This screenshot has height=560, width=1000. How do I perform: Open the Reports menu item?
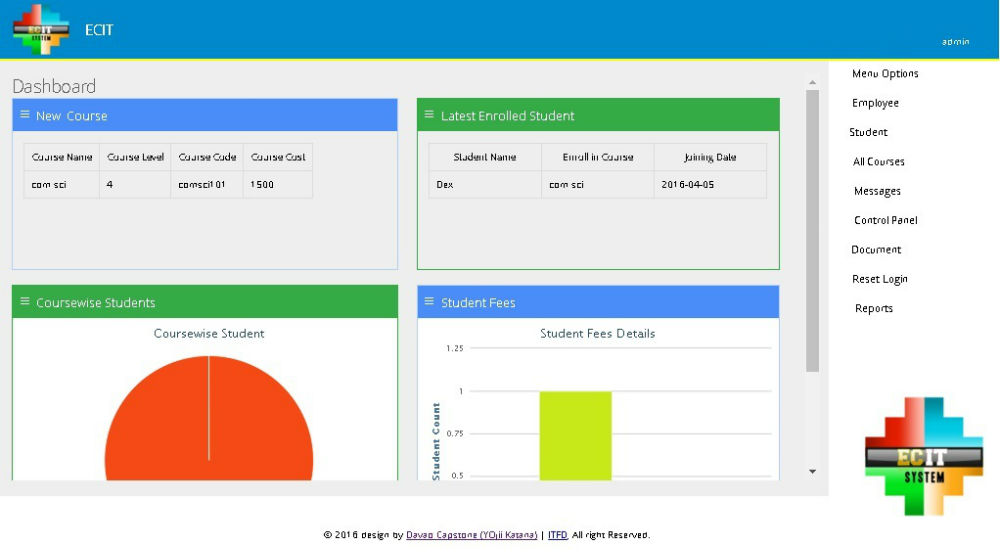tap(874, 308)
